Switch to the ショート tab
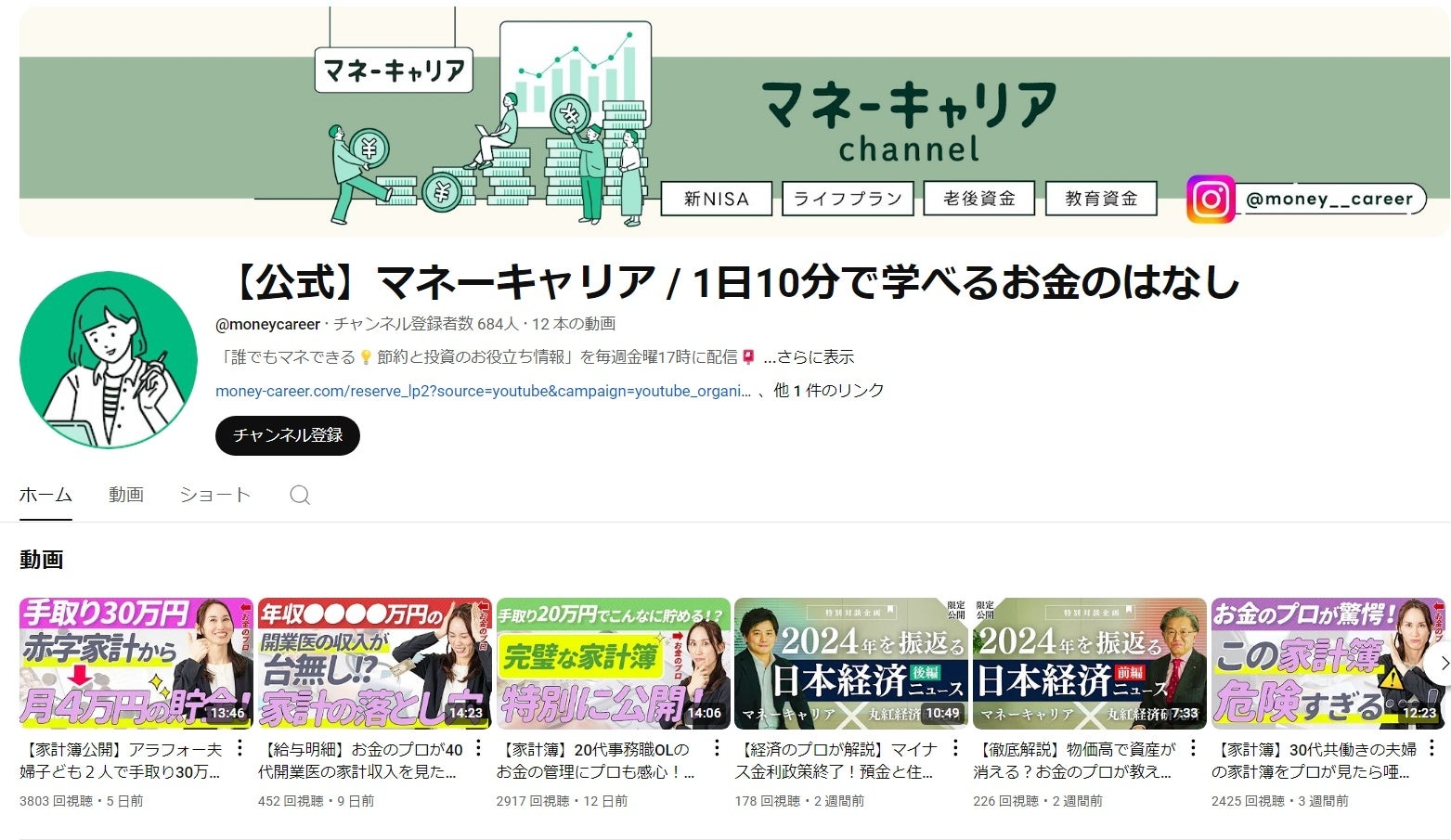This screenshot has height=840, width=1451. coord(215,495)
